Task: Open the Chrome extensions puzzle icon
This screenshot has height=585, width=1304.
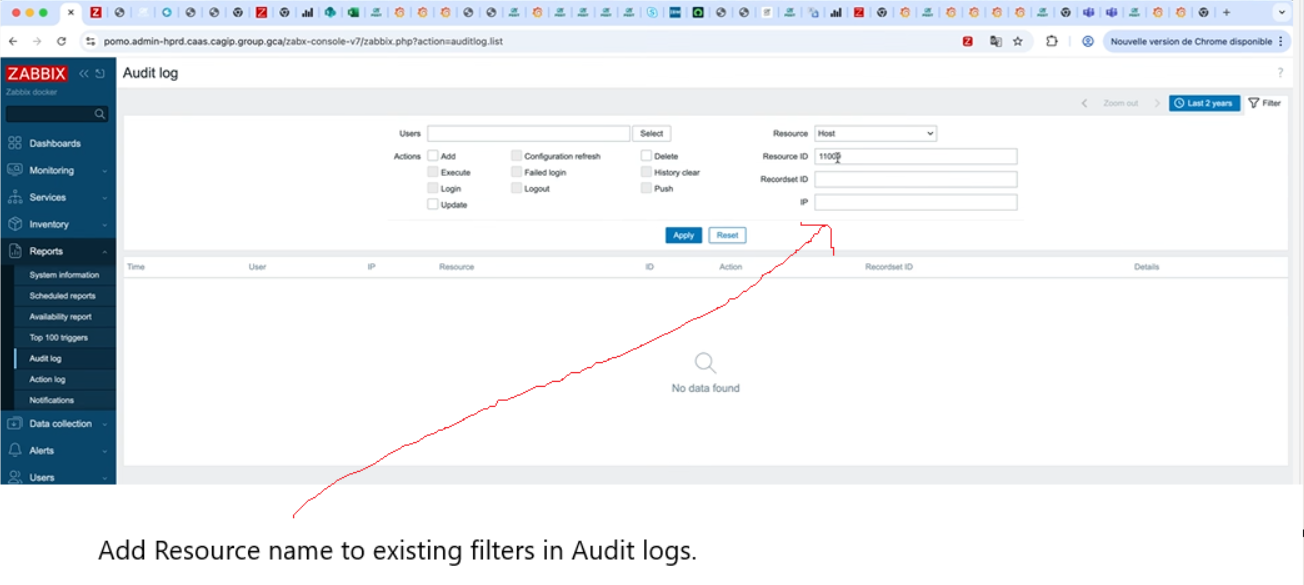Action: (x=1052, y=42)
